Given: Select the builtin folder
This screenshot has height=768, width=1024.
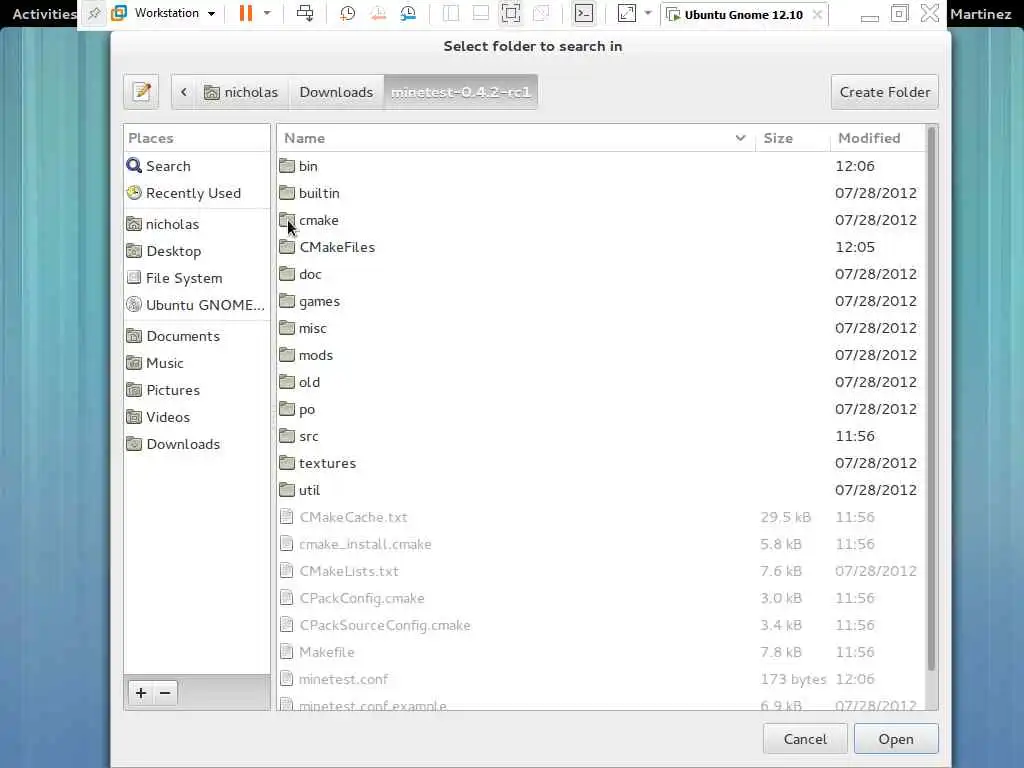Looking at the screenshot, I should [601, 193].
